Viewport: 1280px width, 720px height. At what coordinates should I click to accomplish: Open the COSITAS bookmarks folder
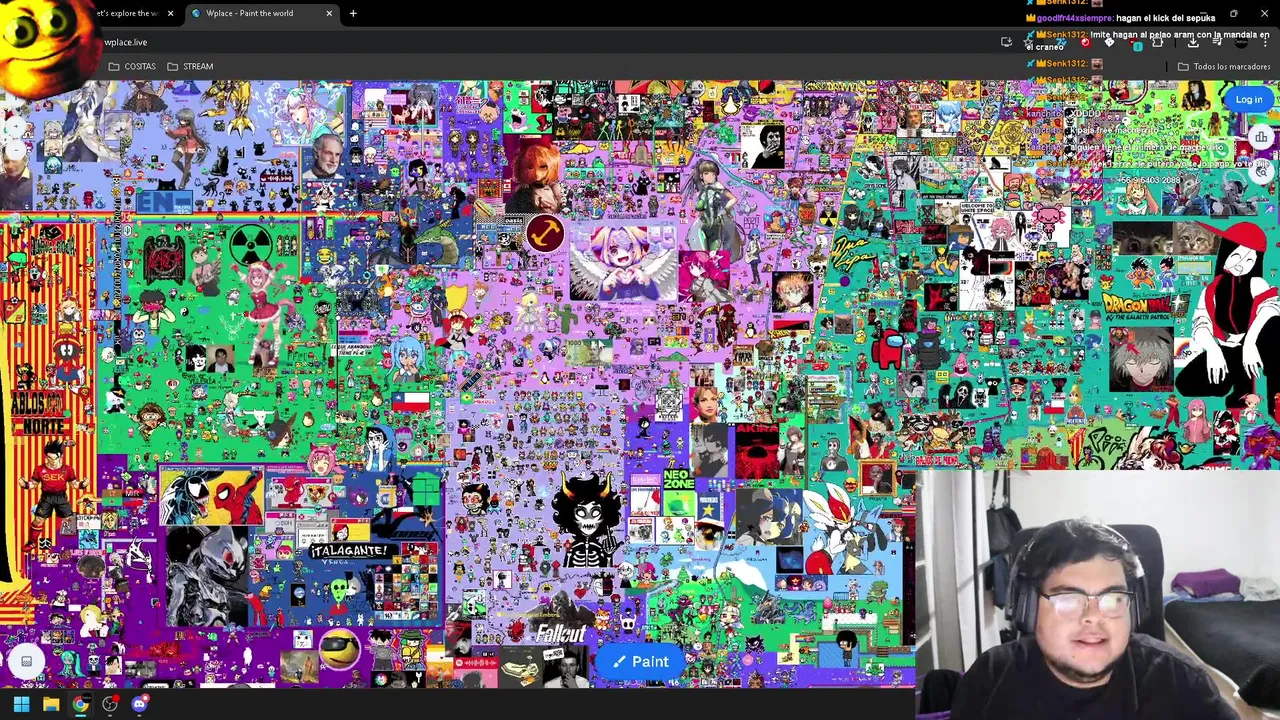tap(131, 66)
